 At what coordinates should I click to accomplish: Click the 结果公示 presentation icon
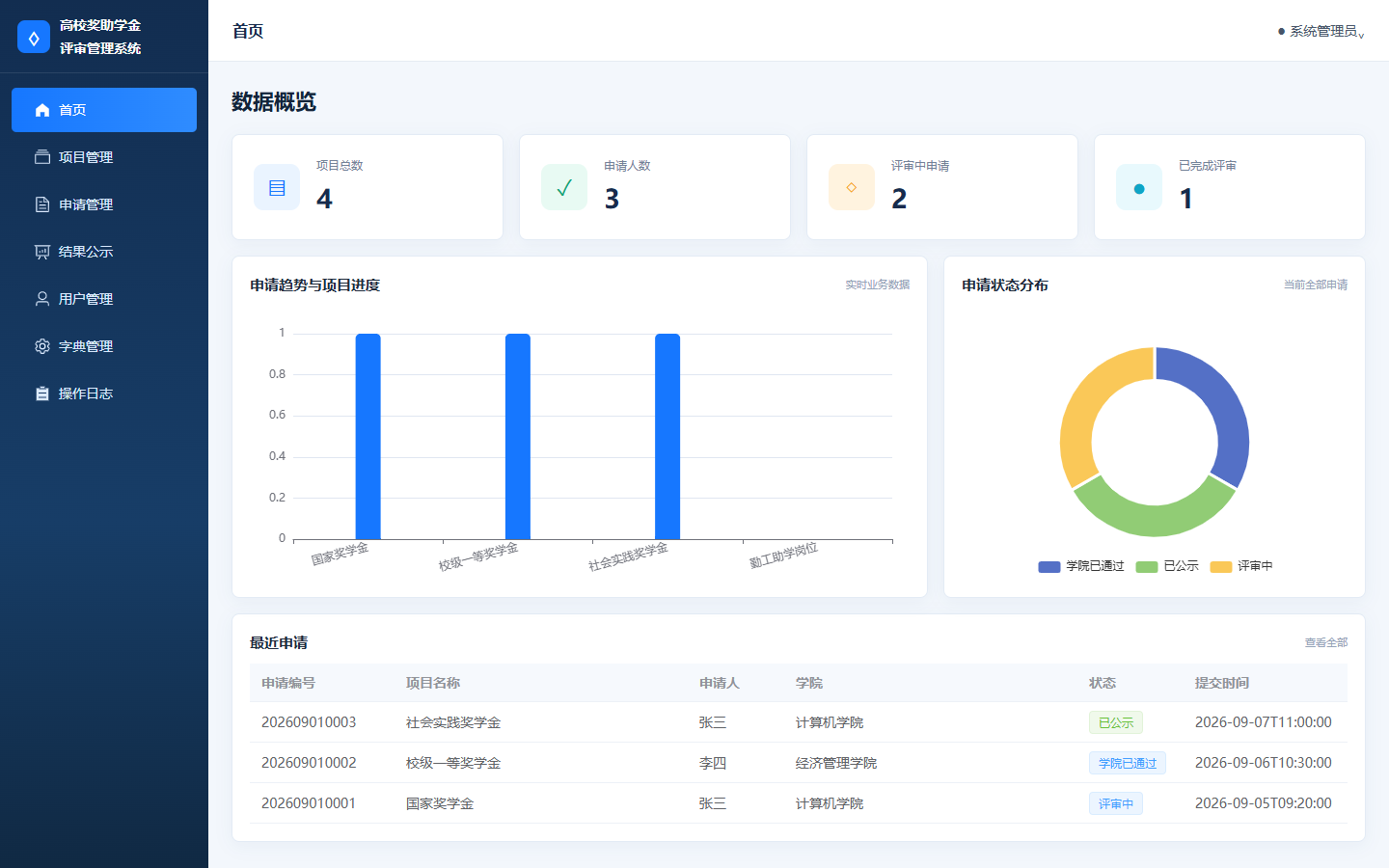(42, 252)
